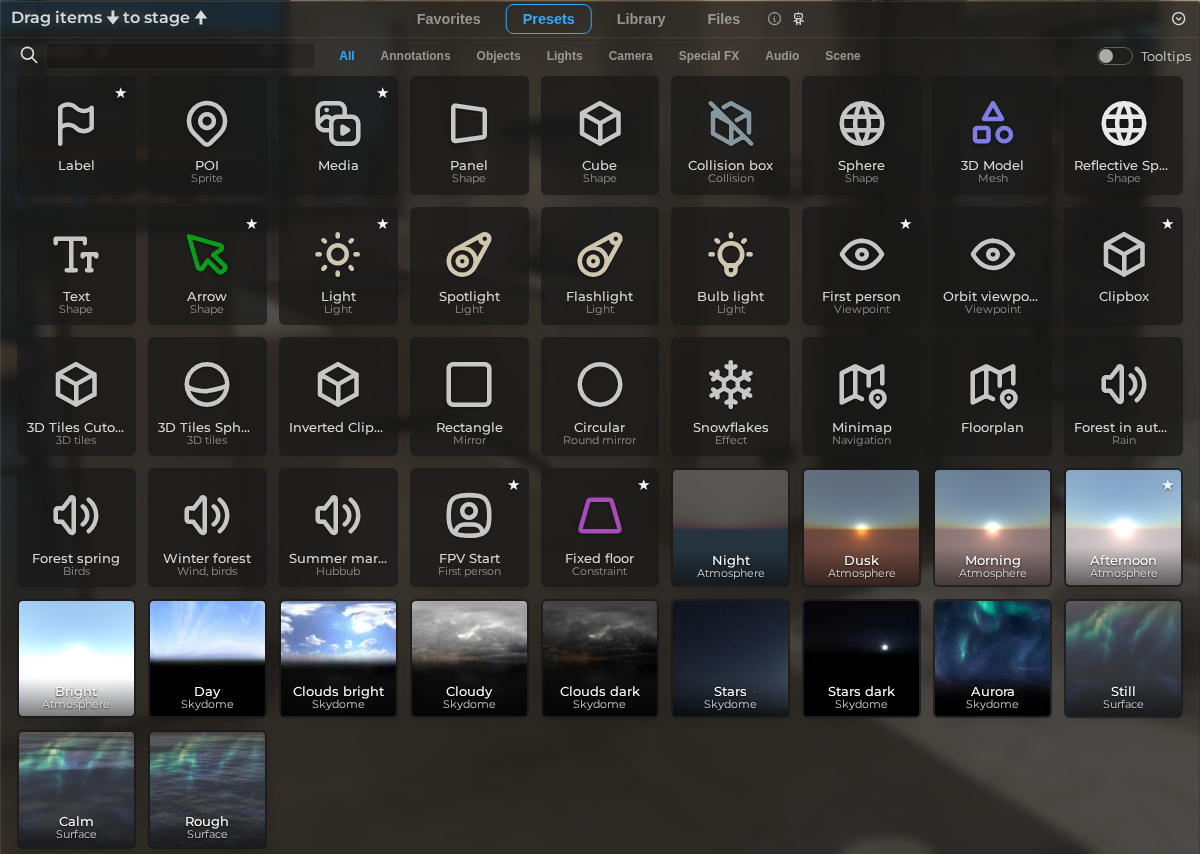Image resolution: width=1200 pixels, height=854 pixels.
Task: Choose the Forest spring birds sound
Action: point(76,528)
